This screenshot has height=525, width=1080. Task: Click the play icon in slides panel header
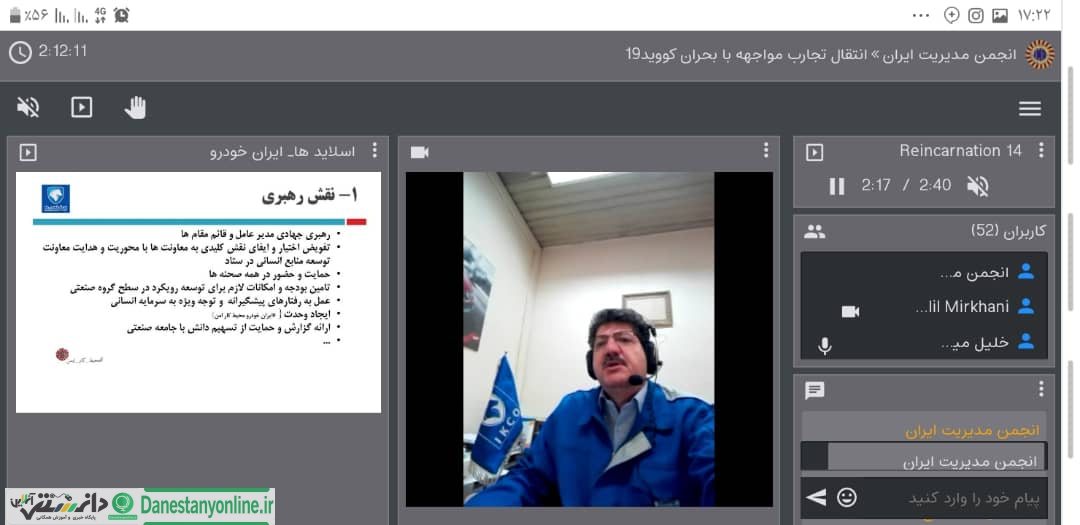[28, 152]
